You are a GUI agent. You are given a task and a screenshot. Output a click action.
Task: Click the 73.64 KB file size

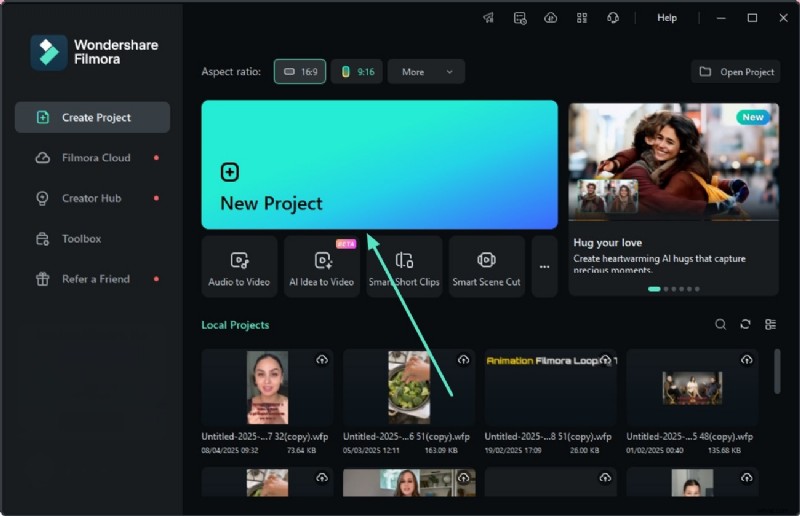point(302,451)
